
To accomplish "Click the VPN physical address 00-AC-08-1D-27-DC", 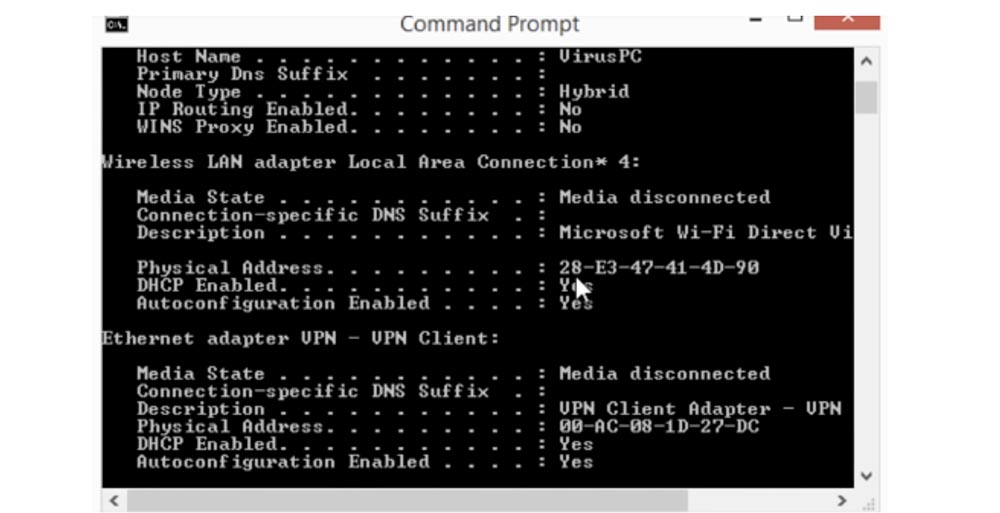I will click(x=659, y=427).
